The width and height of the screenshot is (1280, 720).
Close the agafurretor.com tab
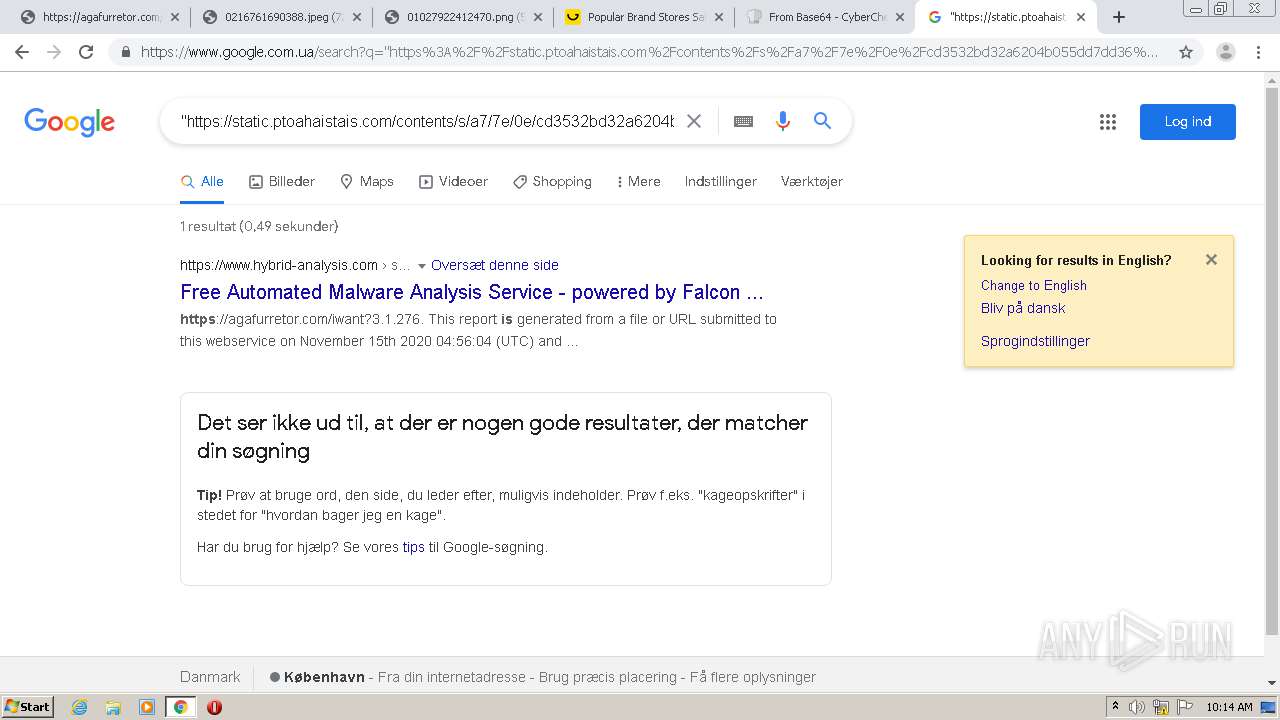[x=175, y=17]
